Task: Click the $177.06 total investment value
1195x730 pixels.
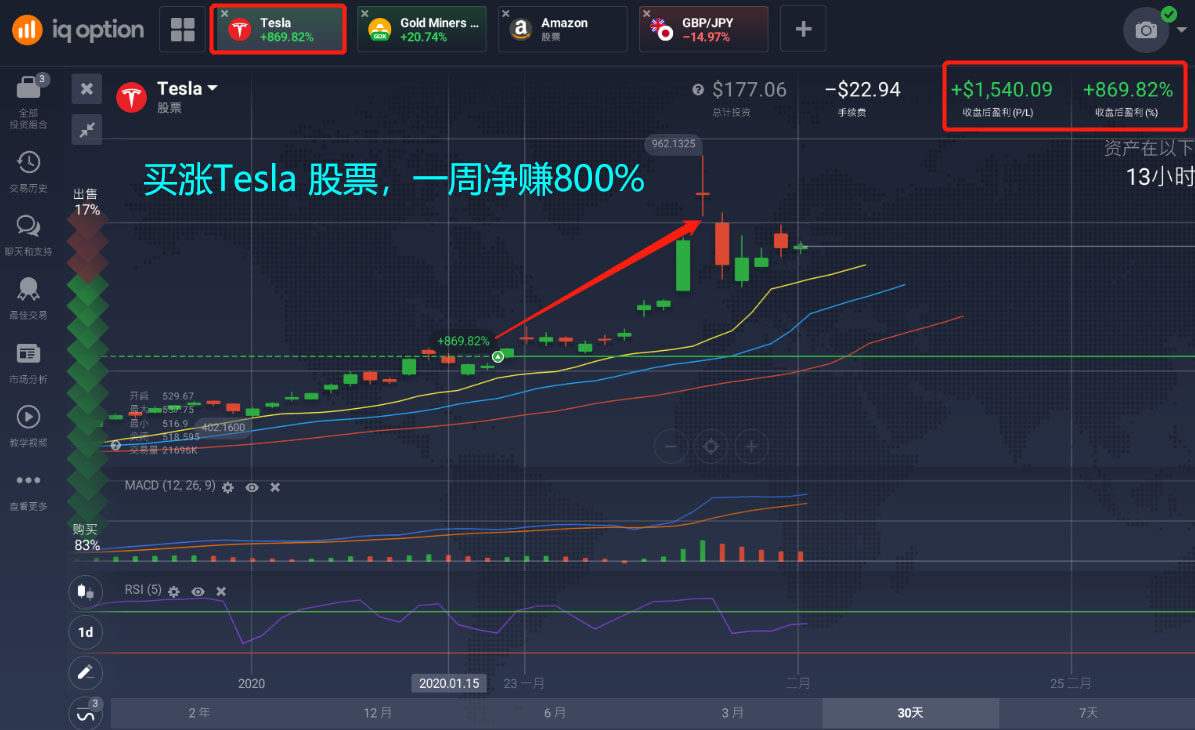Action: (749, 90)
